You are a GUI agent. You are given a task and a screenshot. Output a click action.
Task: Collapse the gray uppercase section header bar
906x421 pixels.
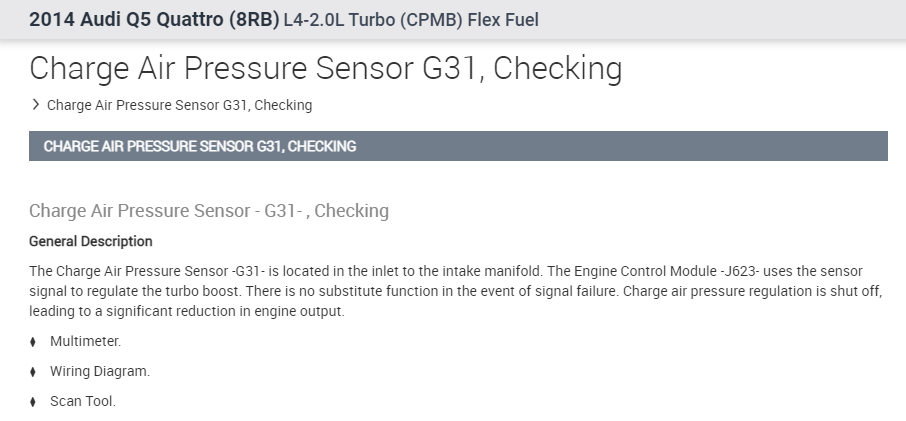pos(458,146)
